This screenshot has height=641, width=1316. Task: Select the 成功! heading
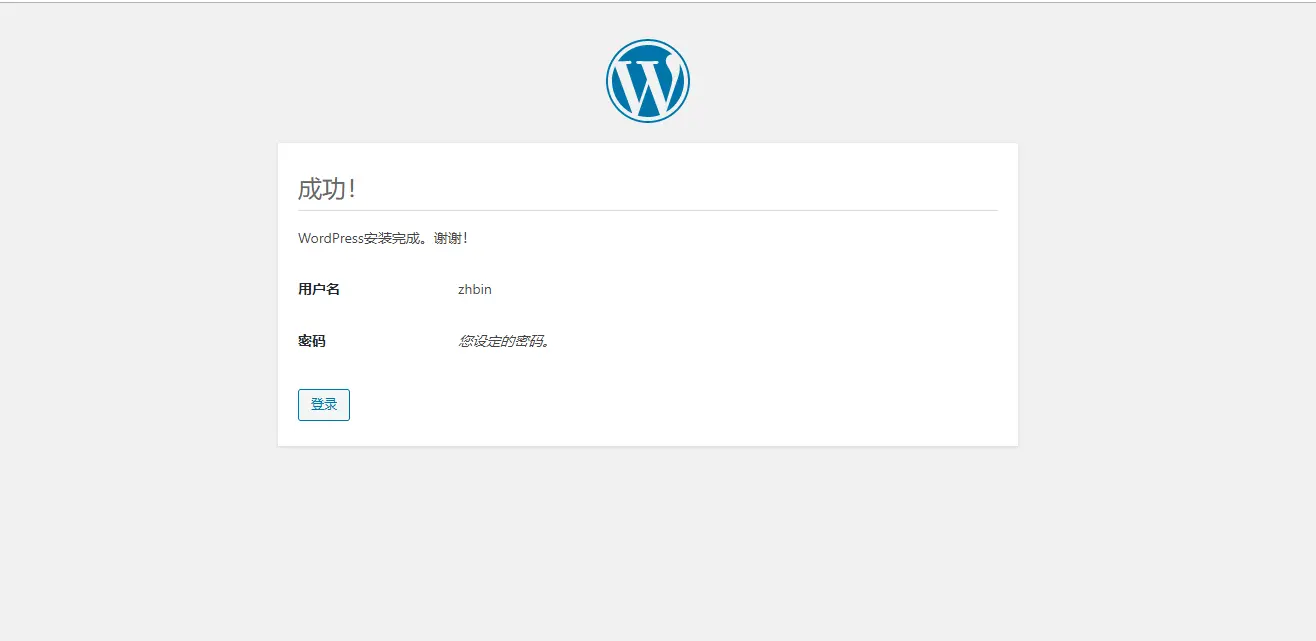coord(327,189)
